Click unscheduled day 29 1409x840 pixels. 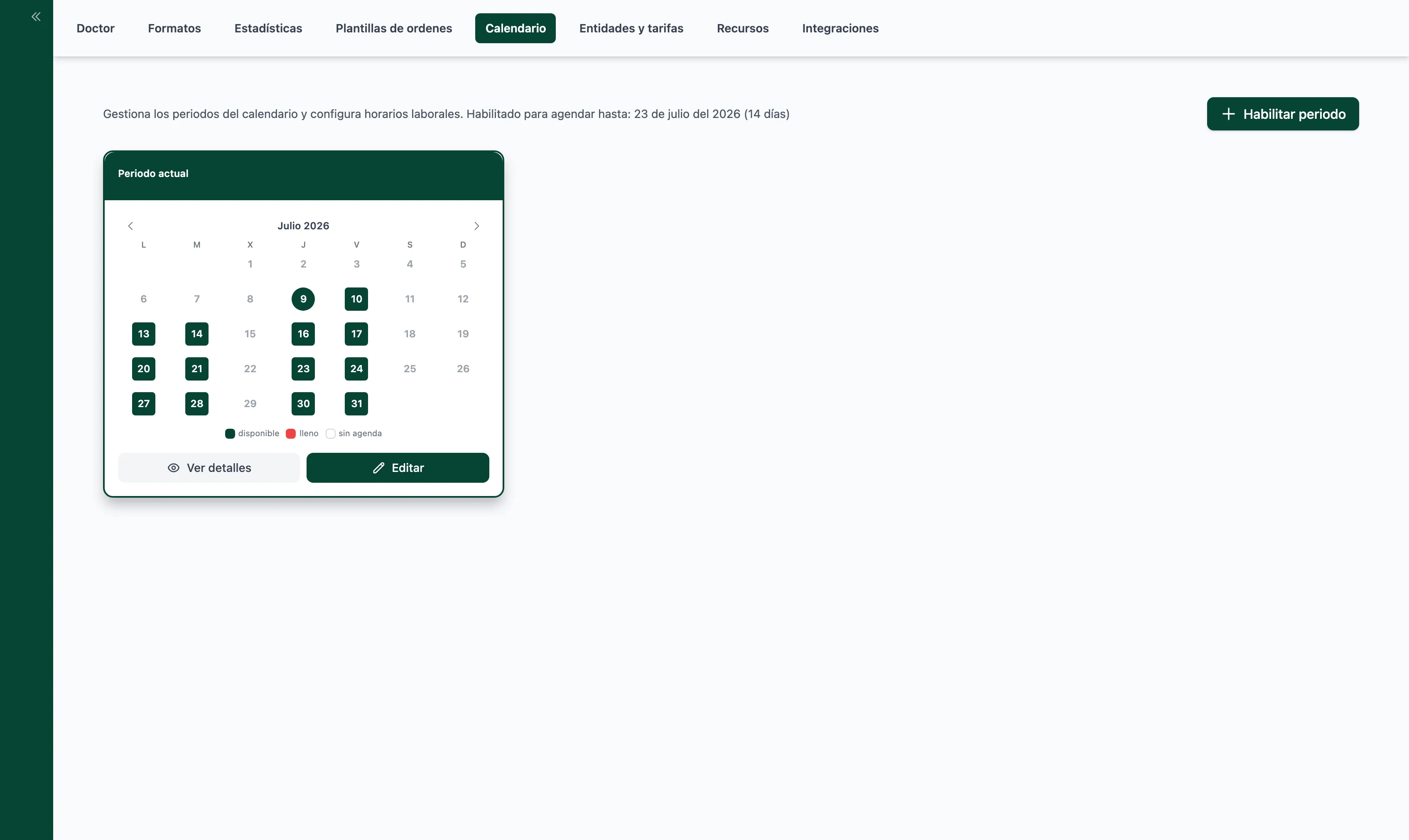coord(250,403)
